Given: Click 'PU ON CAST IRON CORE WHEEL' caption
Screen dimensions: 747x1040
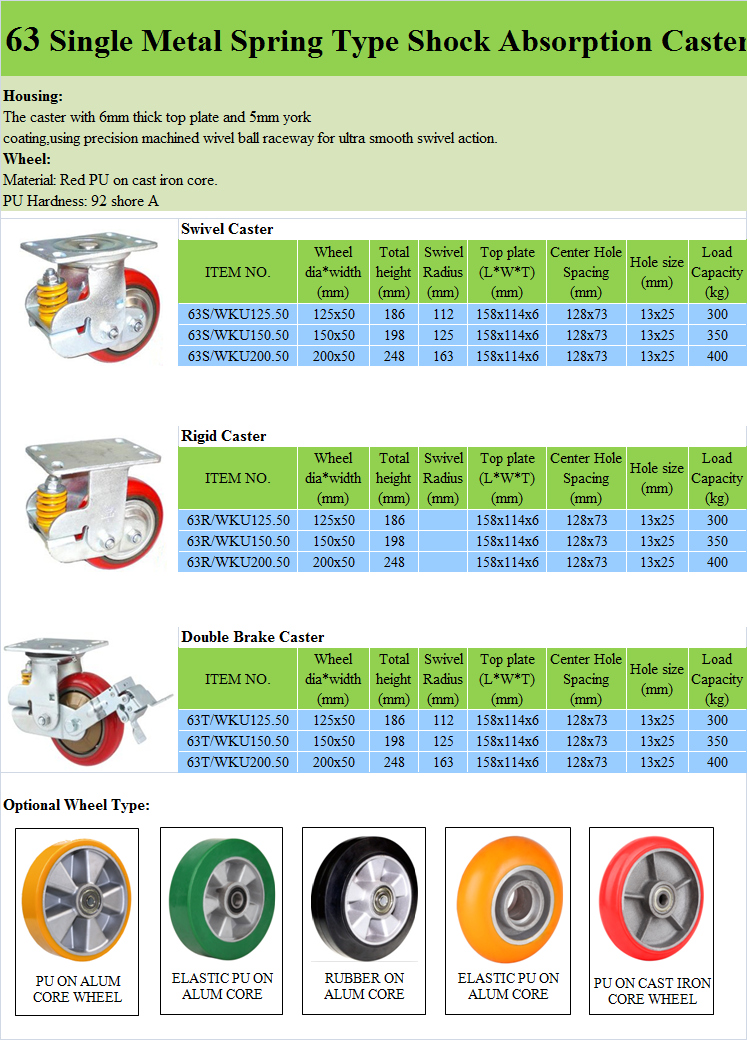Looking at the screenshot, I should point(652,991).
